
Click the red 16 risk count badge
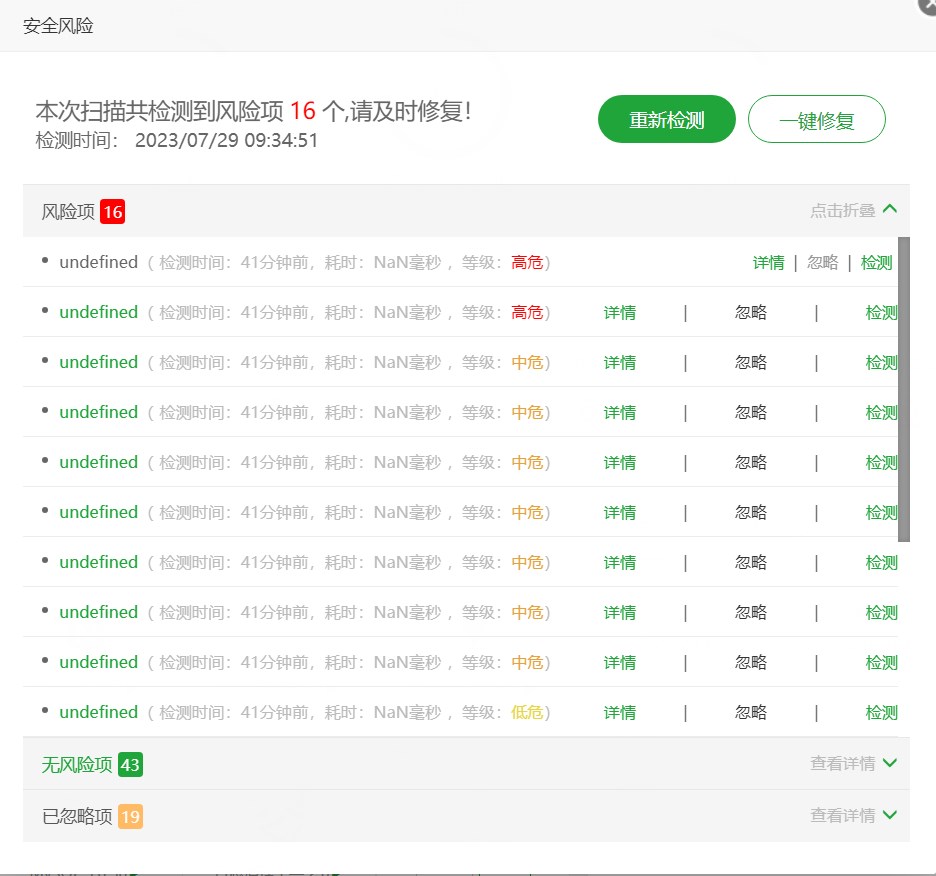pyautogui.click(x=112, y=212)
